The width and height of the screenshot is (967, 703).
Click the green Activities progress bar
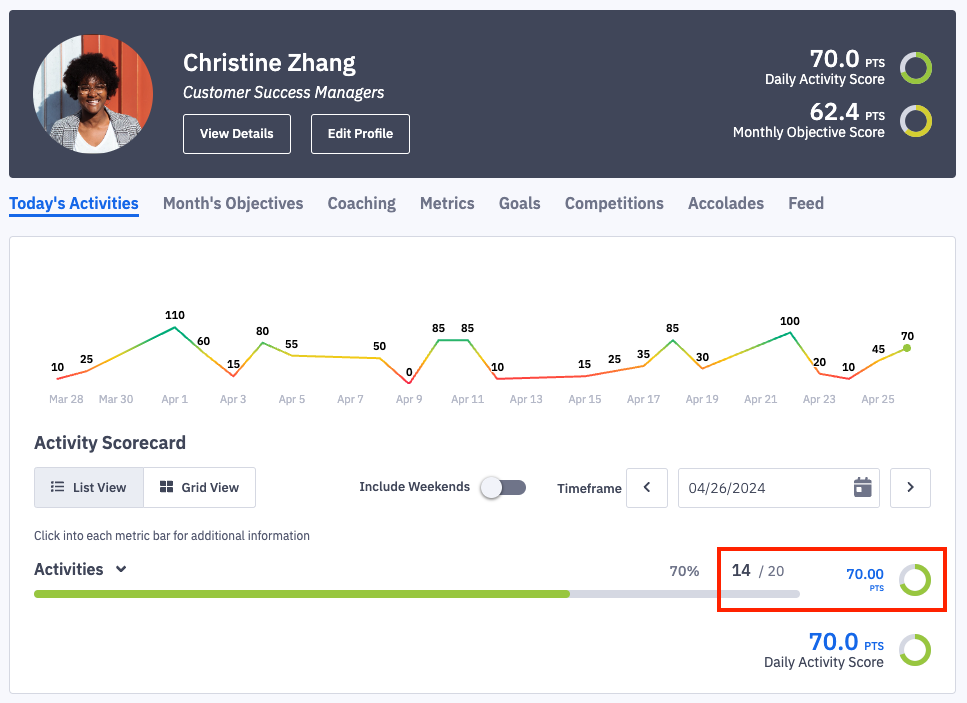(x=300, y=593)
